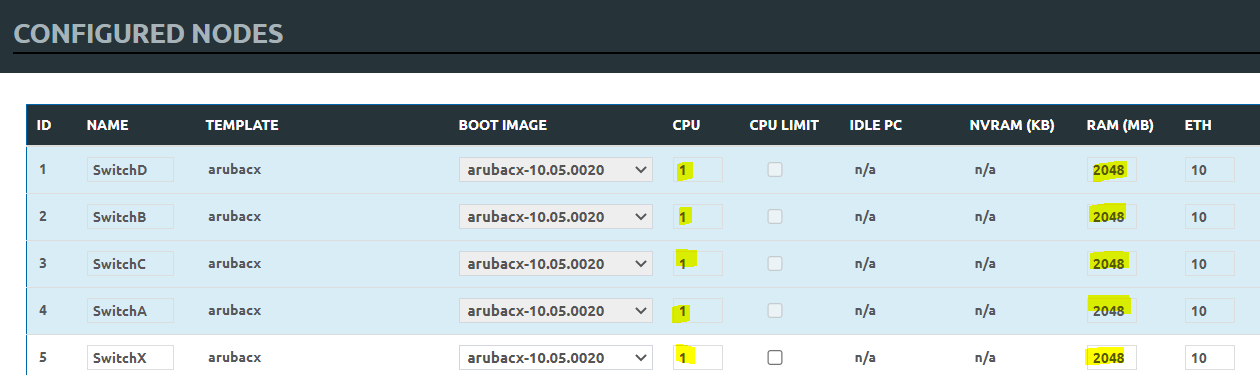The width and height of the screenshot is (1260, 375).
Task: Open boot image dropdown for SwitchA
Action: 556,311
